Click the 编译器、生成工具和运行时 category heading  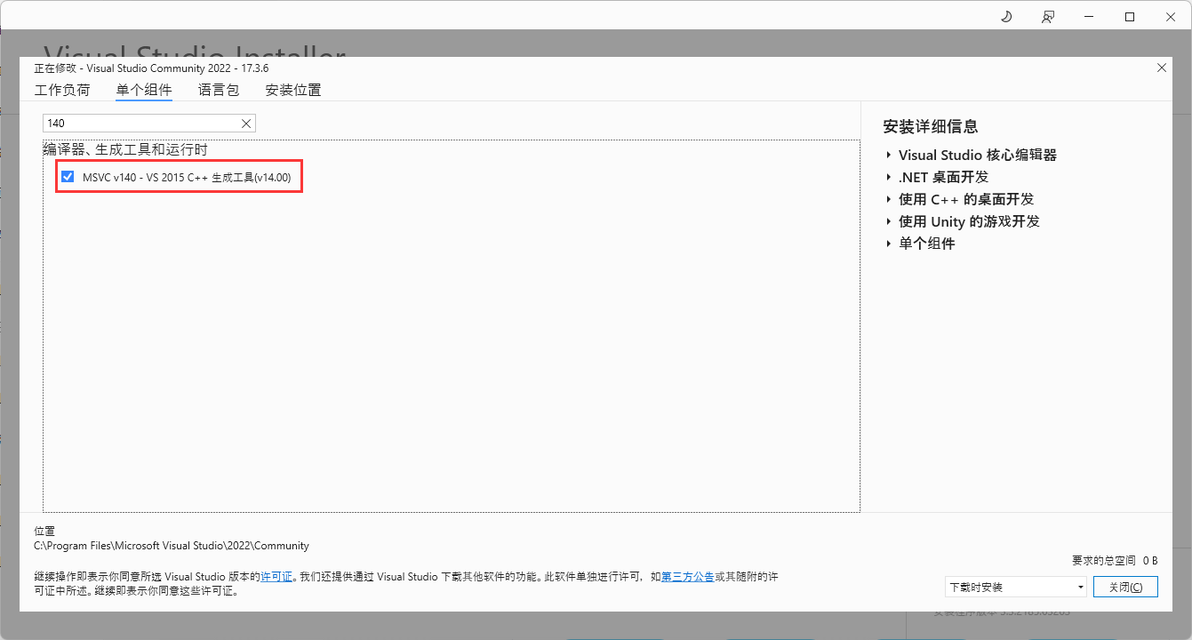125,150
